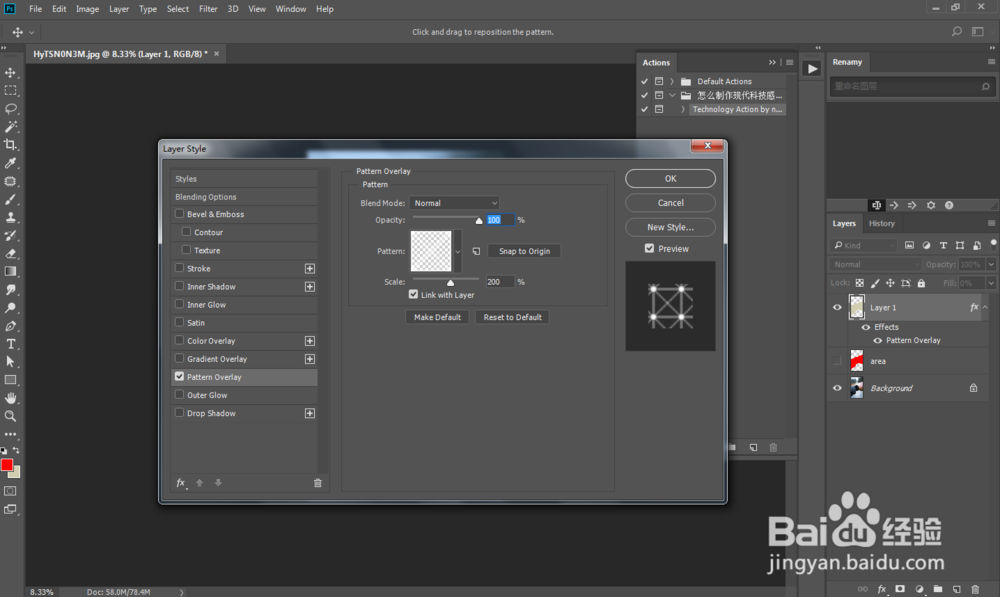This screenshot has width=1000, height=597.
Task: Click the red foreground color swatch
Action: click(x=7, y=465)
